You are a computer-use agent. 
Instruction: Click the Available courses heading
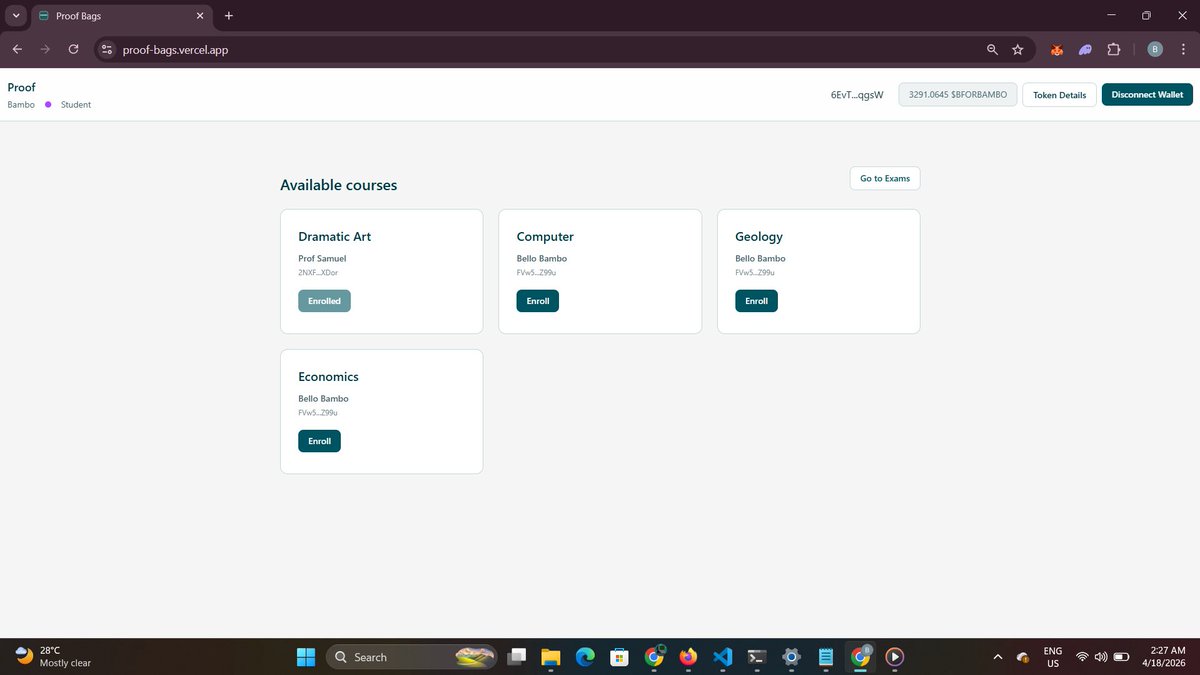point(338,185)
